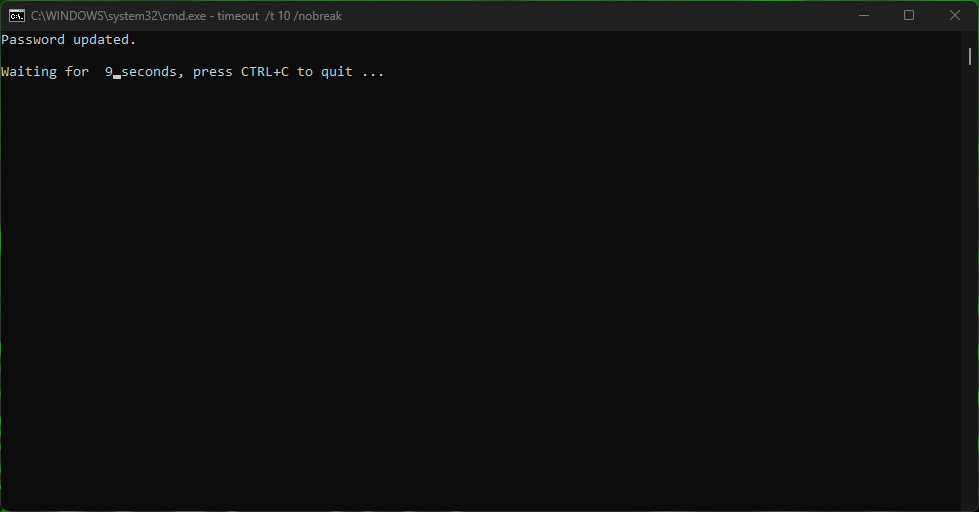Click the 'Waiting for' text
979x512 pixels.
[x=45, y=72]
